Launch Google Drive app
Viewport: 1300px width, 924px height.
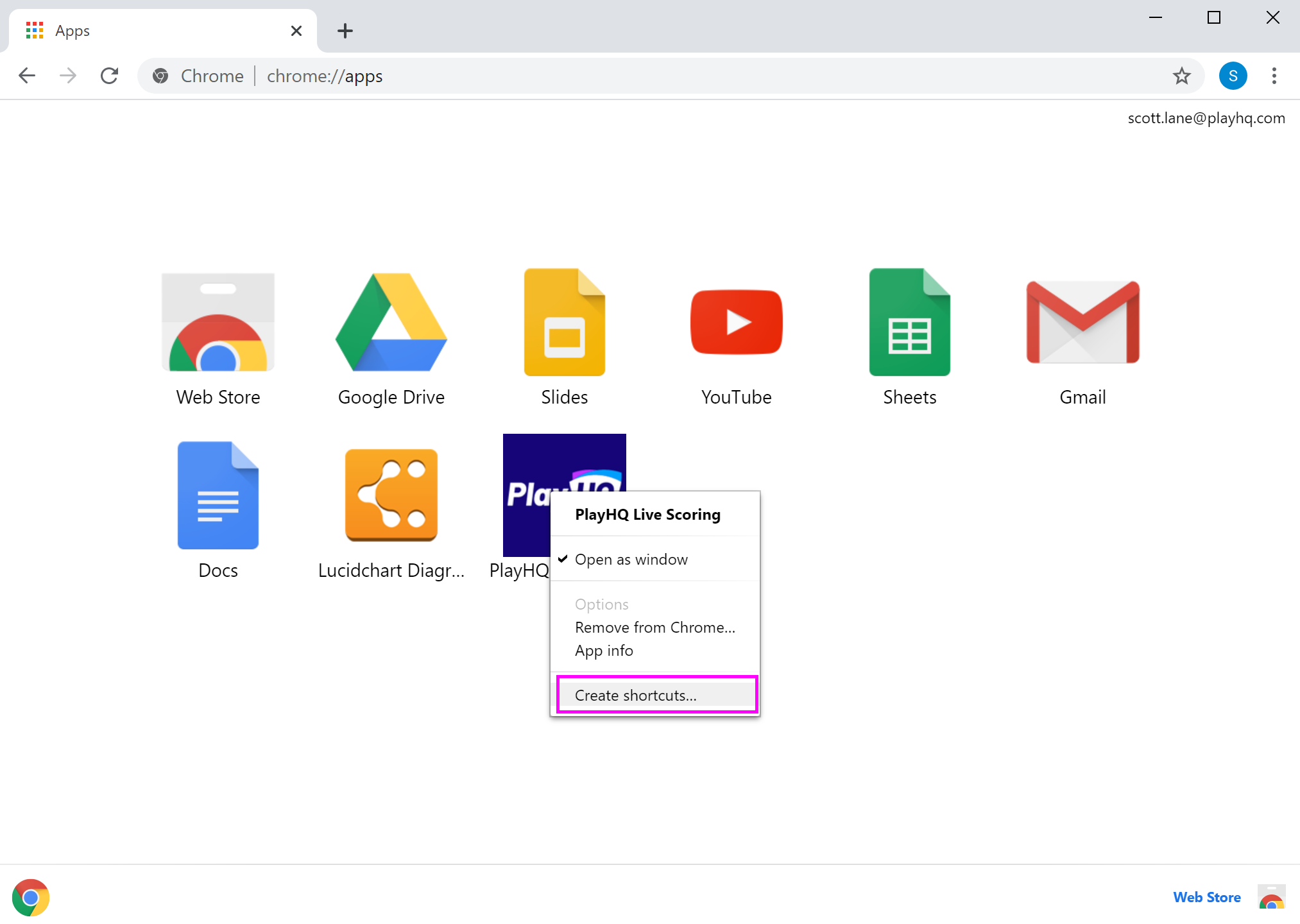391,323
